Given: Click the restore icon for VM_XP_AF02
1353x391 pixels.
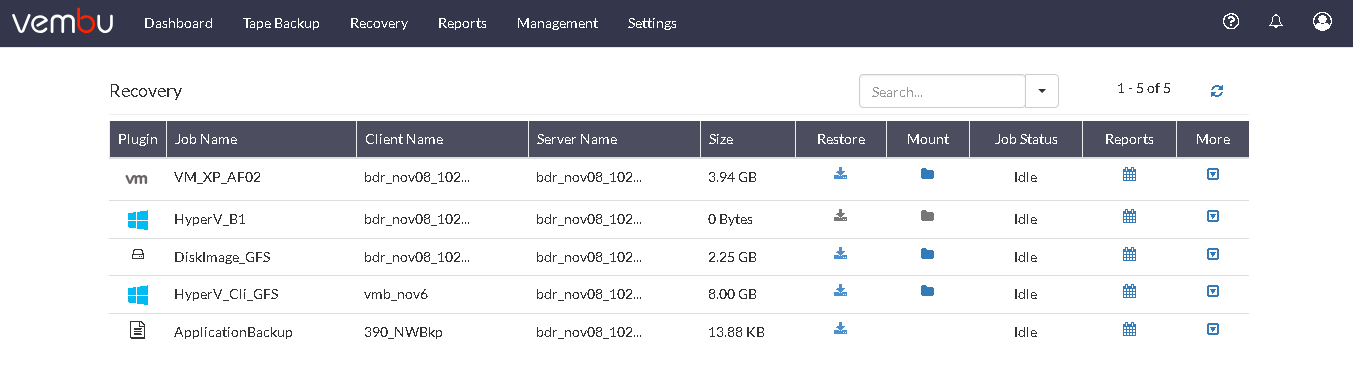Looking at the screenshot, I should click(x=841, y=174).
